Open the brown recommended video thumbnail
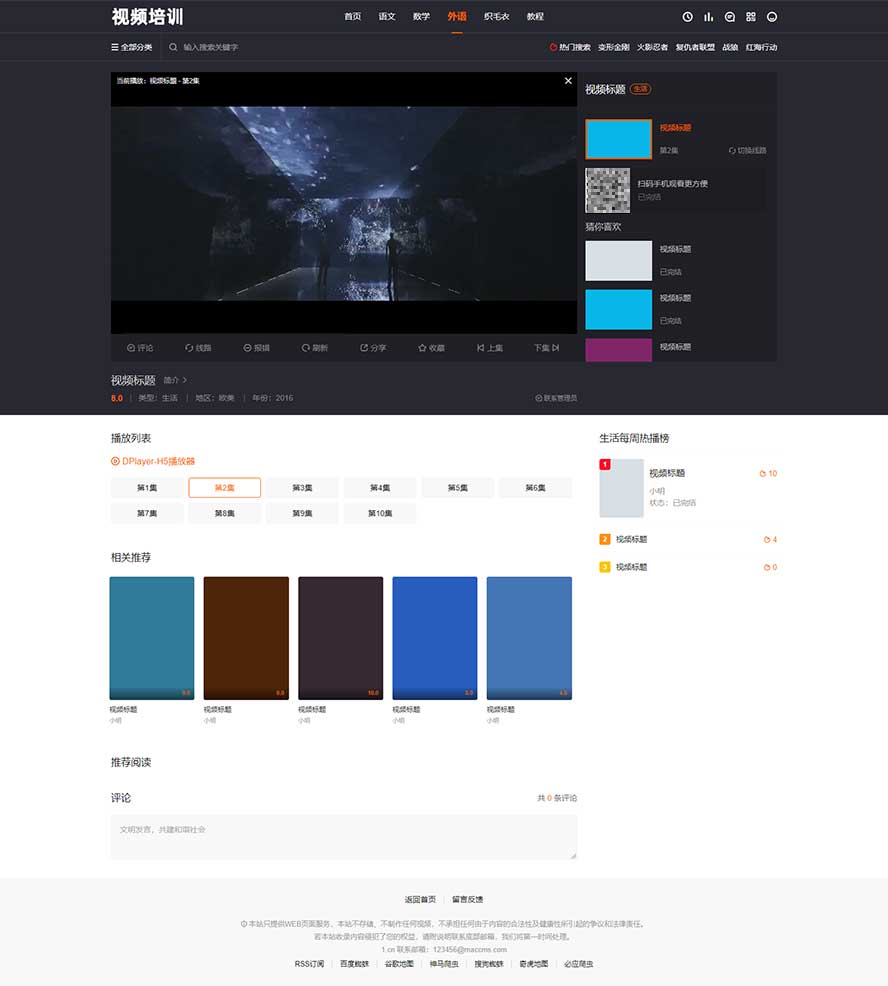 pos(246,637)
